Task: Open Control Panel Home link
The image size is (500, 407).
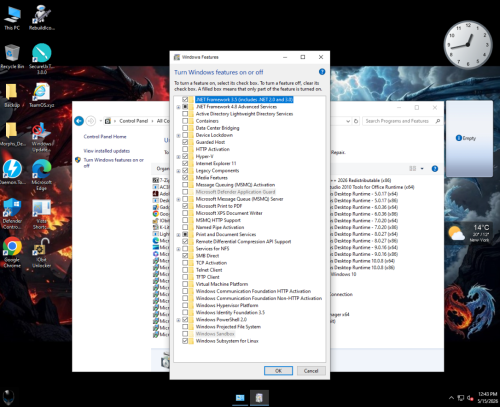Action: pos(105,137)
